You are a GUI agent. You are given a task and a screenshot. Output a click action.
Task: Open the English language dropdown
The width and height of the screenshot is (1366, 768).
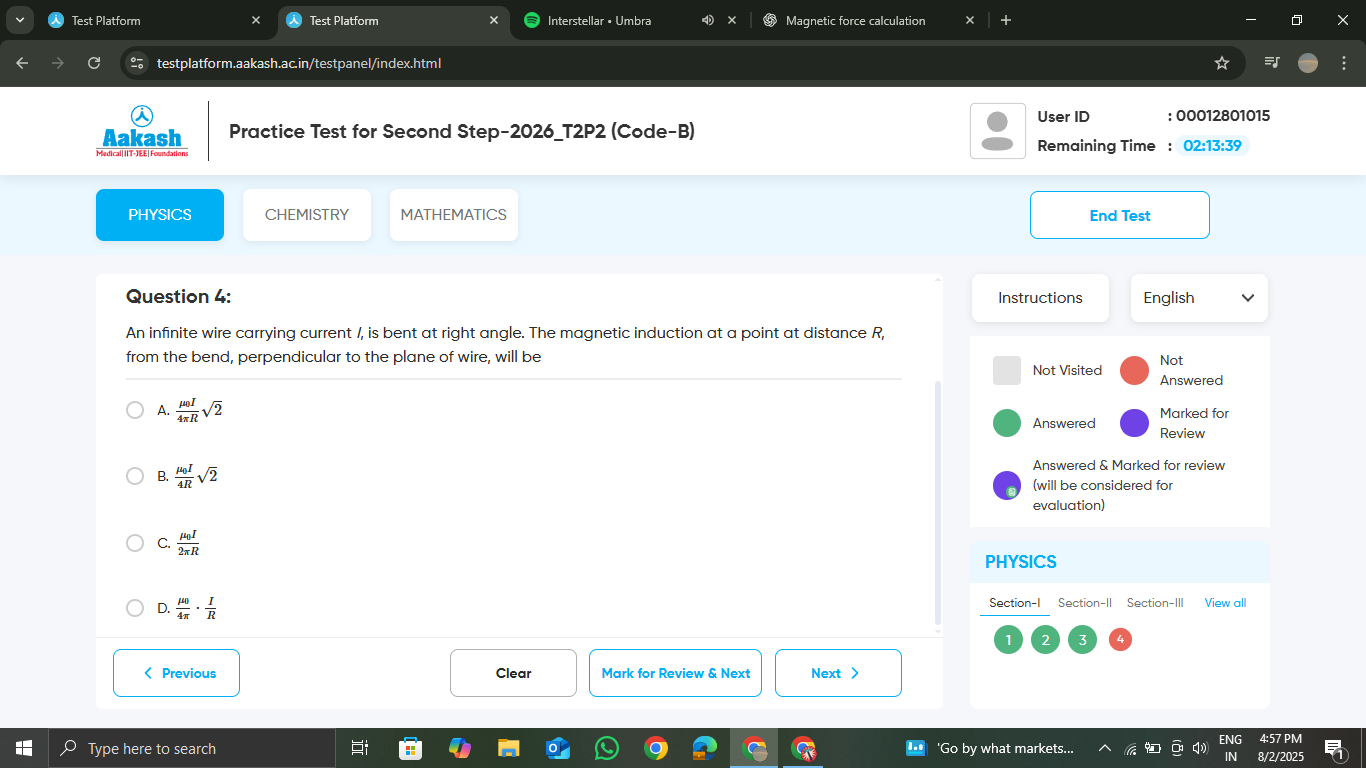point(1198,298)
